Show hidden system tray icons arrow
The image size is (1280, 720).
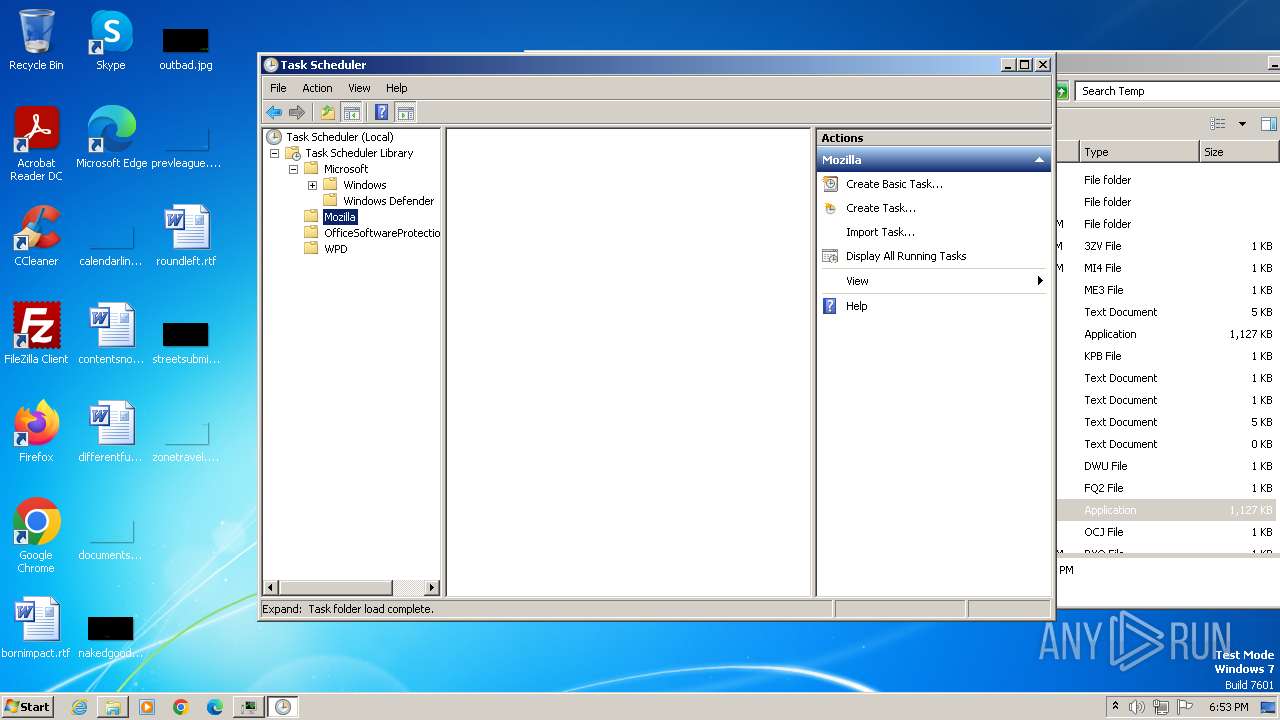pyautogui.click(x=1115, y=707)
